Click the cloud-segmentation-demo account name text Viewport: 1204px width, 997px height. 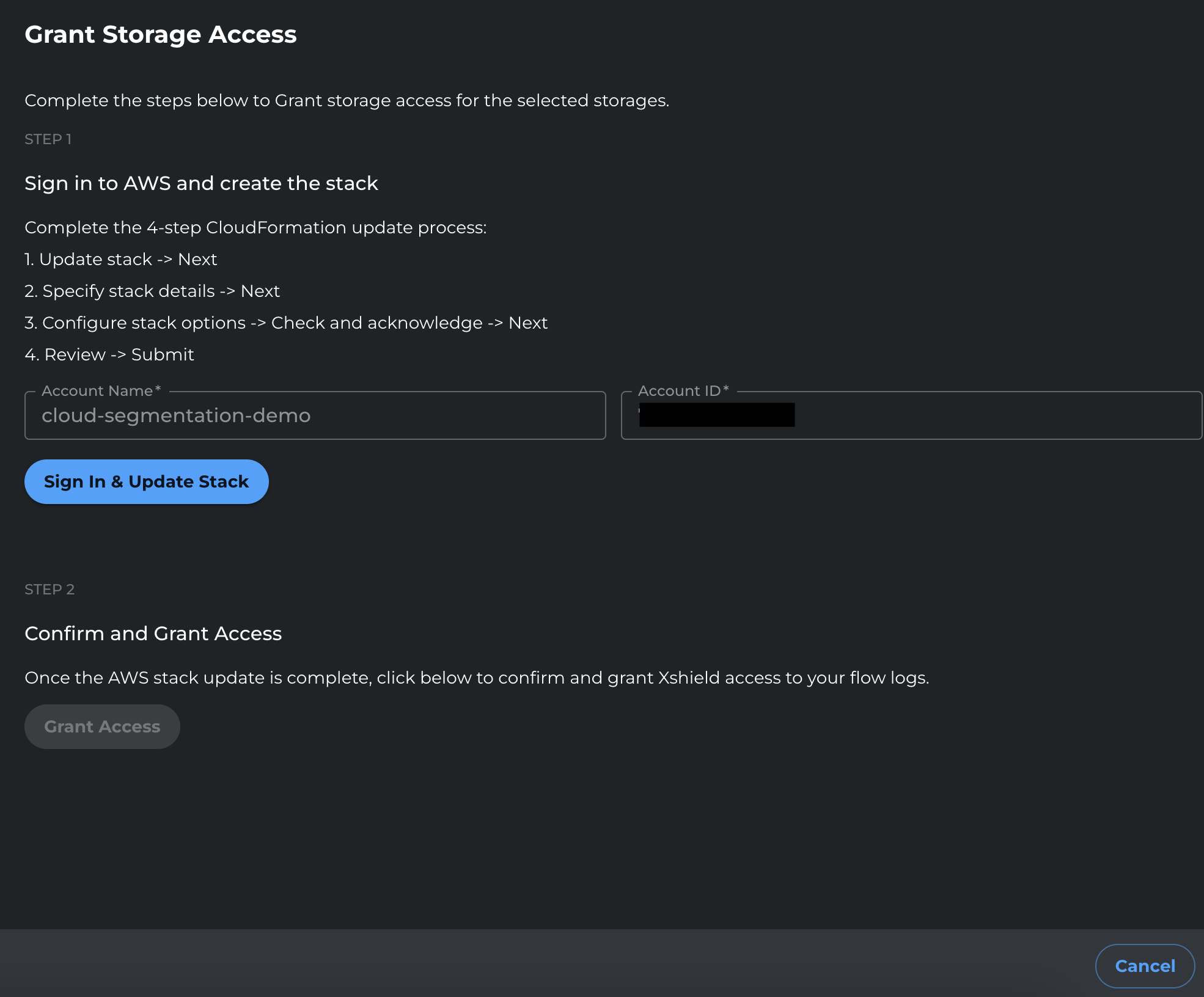[x=176, y=415]
